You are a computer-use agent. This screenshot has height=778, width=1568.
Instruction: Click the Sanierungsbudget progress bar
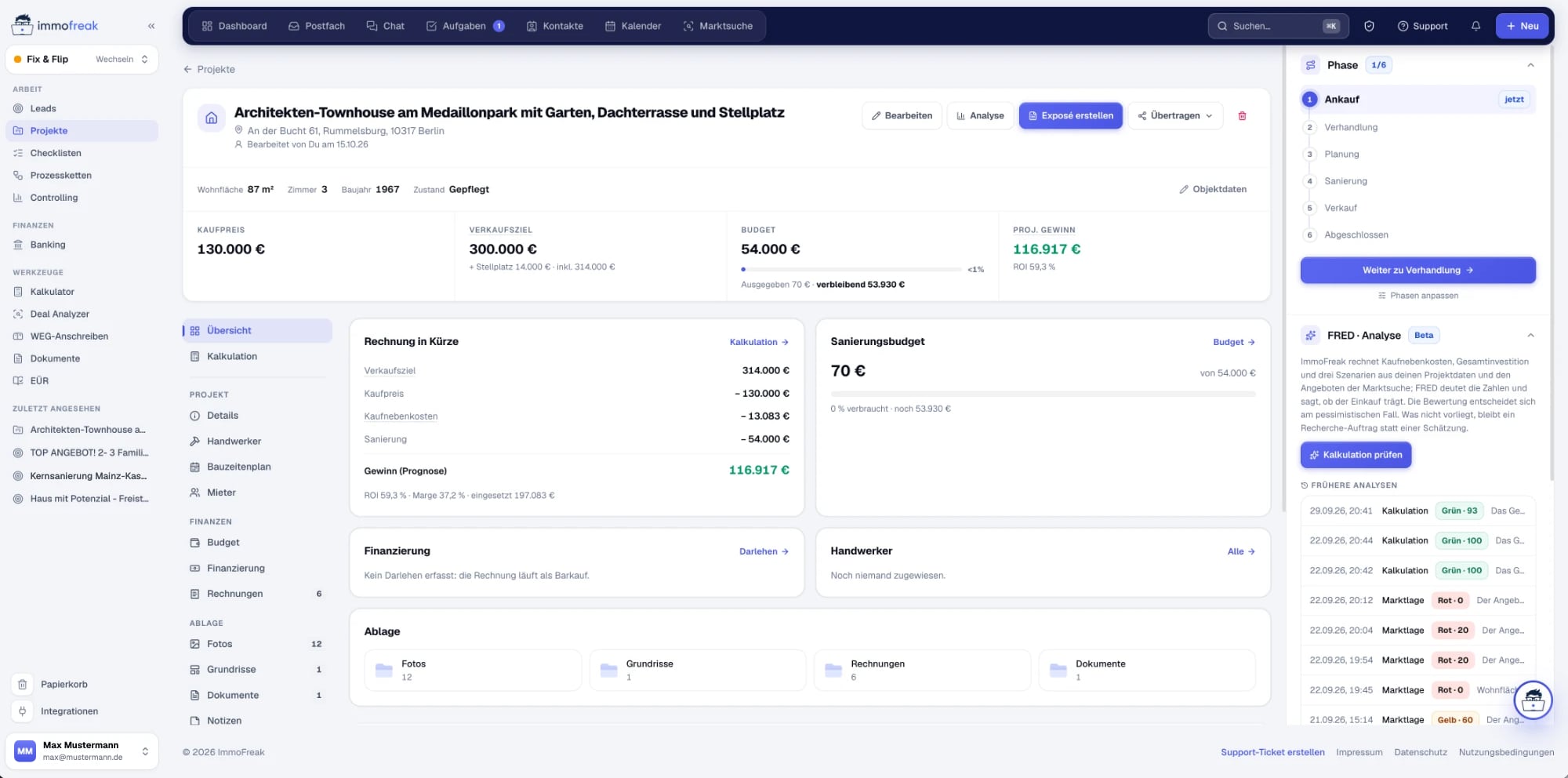pyautogui.click(x=1043, y=394)
